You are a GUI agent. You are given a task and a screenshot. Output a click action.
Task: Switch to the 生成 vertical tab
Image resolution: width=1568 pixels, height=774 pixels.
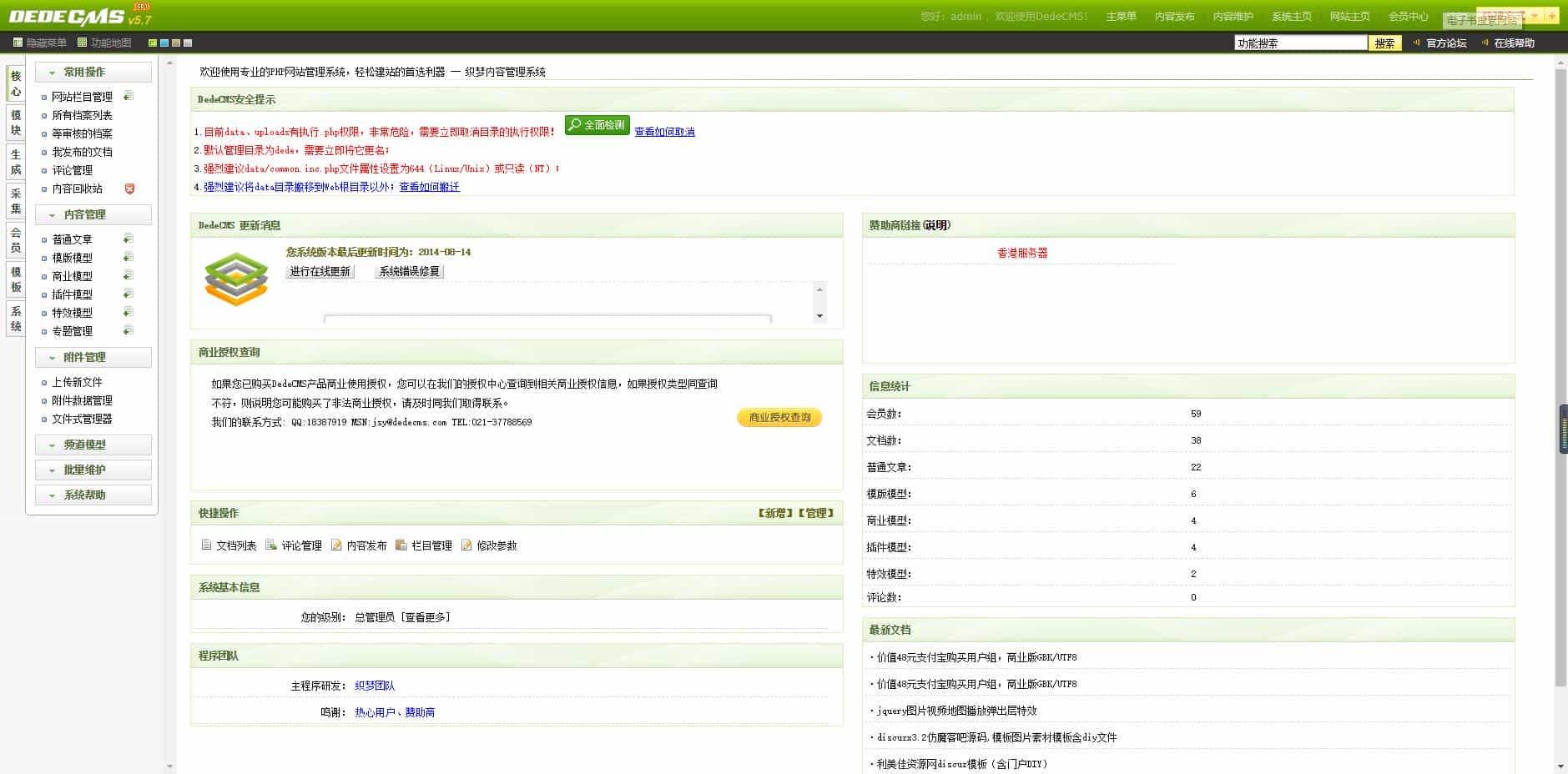tap(16, 161)
